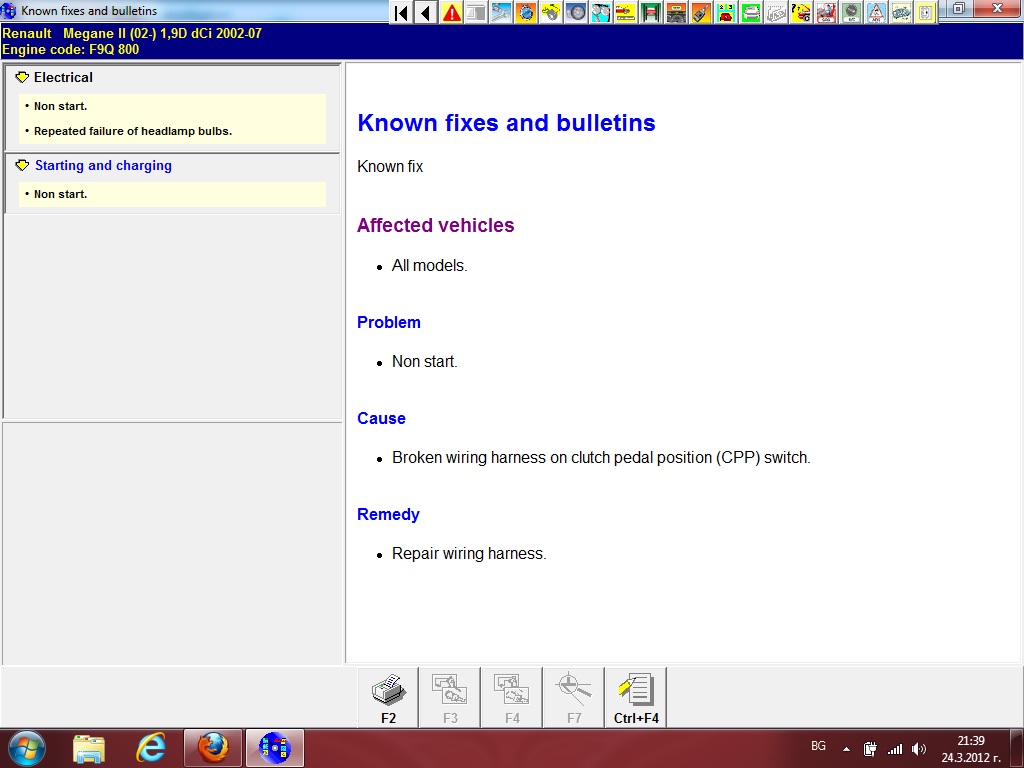Image resolution: width=1024 pixels, height=768 pixels.
Task: Click the back arrow in the toolbar
Action: point(426,13)
